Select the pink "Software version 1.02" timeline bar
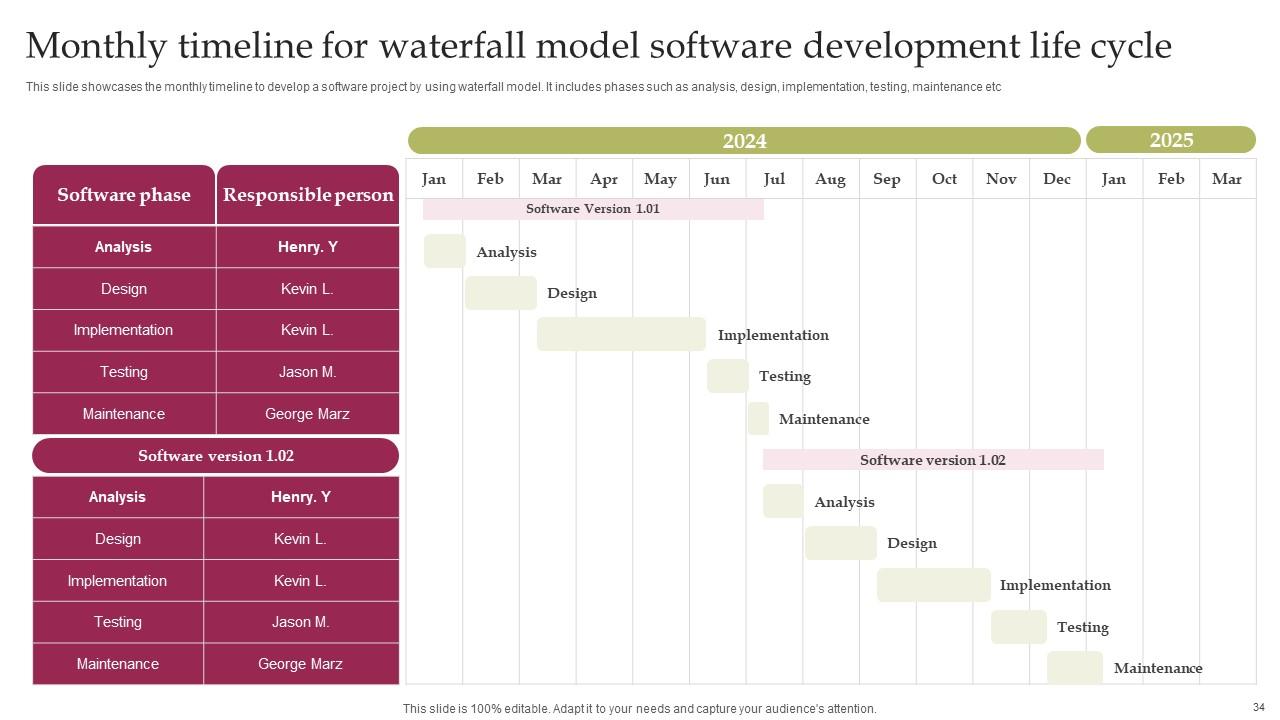Screen dimensions: 1280x720 tap(932, 460)
